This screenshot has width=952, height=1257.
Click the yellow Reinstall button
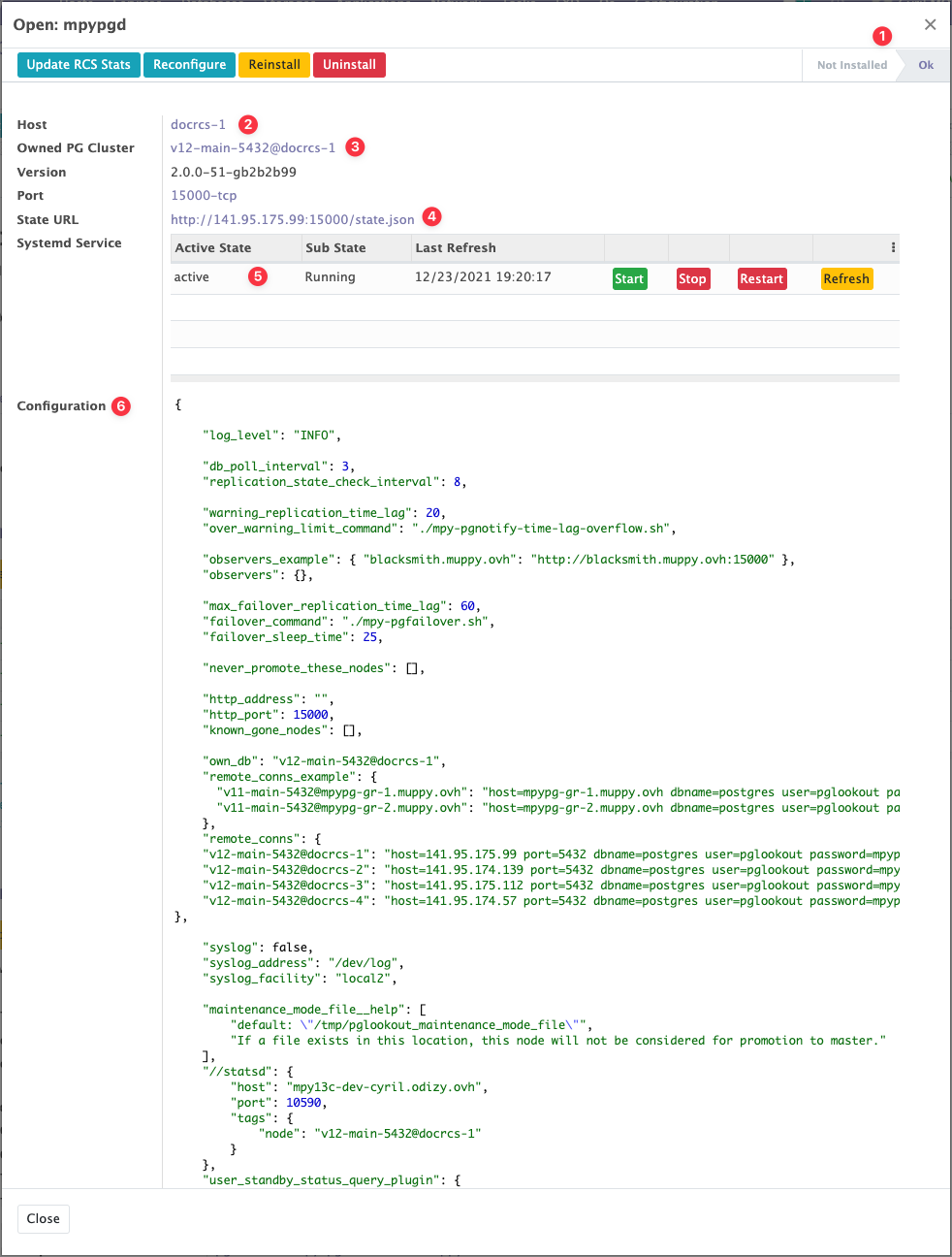[x=274, y=65]
